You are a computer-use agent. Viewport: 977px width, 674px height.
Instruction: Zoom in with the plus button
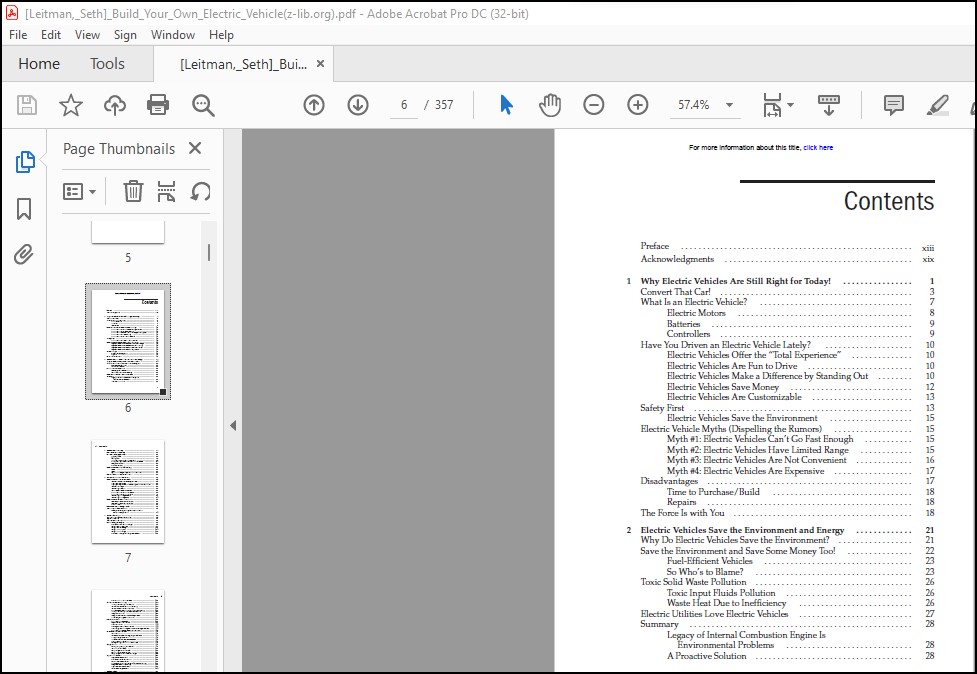(x=637, y=105)
